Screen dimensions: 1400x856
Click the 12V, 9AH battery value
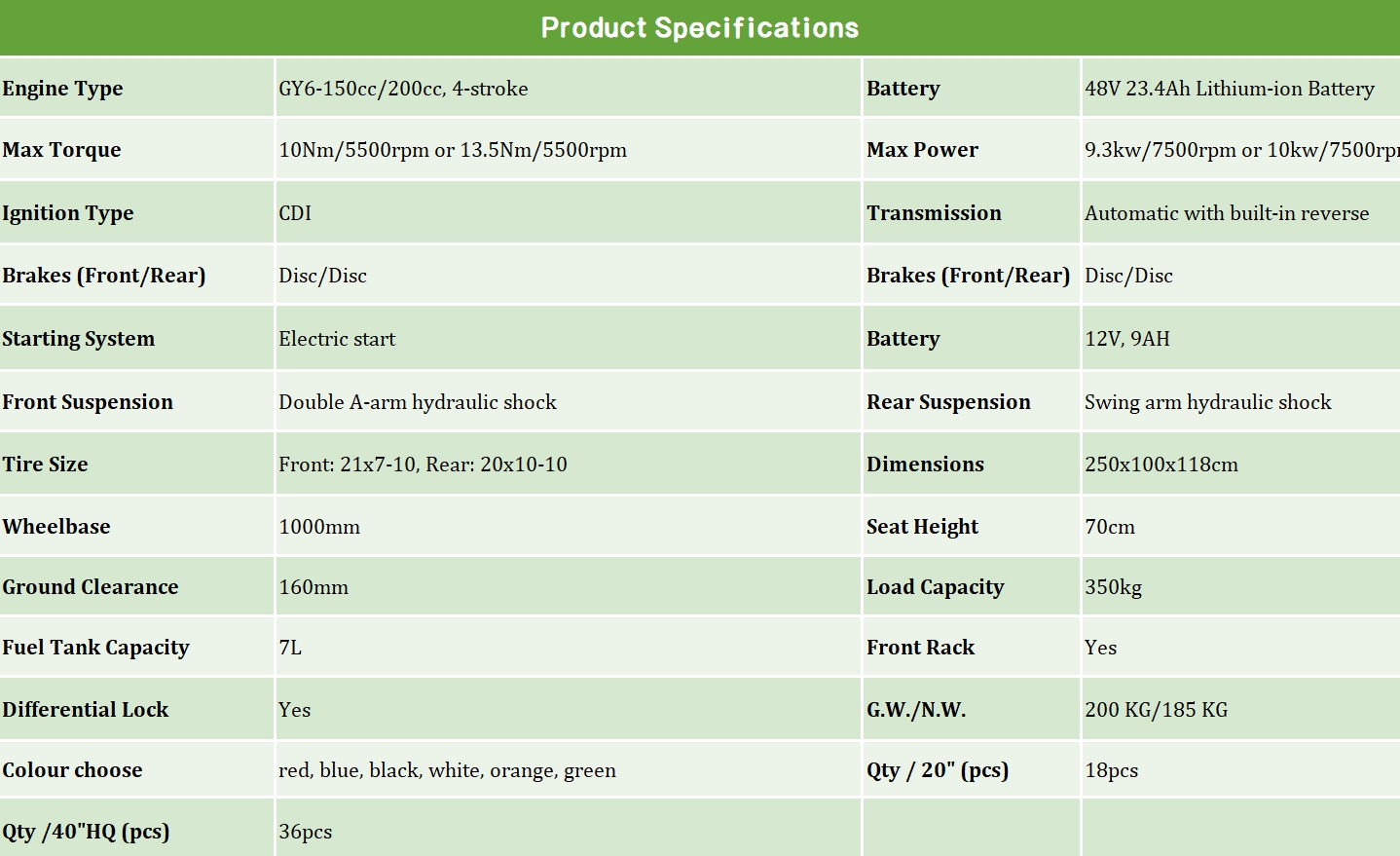[x=1126, y=339]
